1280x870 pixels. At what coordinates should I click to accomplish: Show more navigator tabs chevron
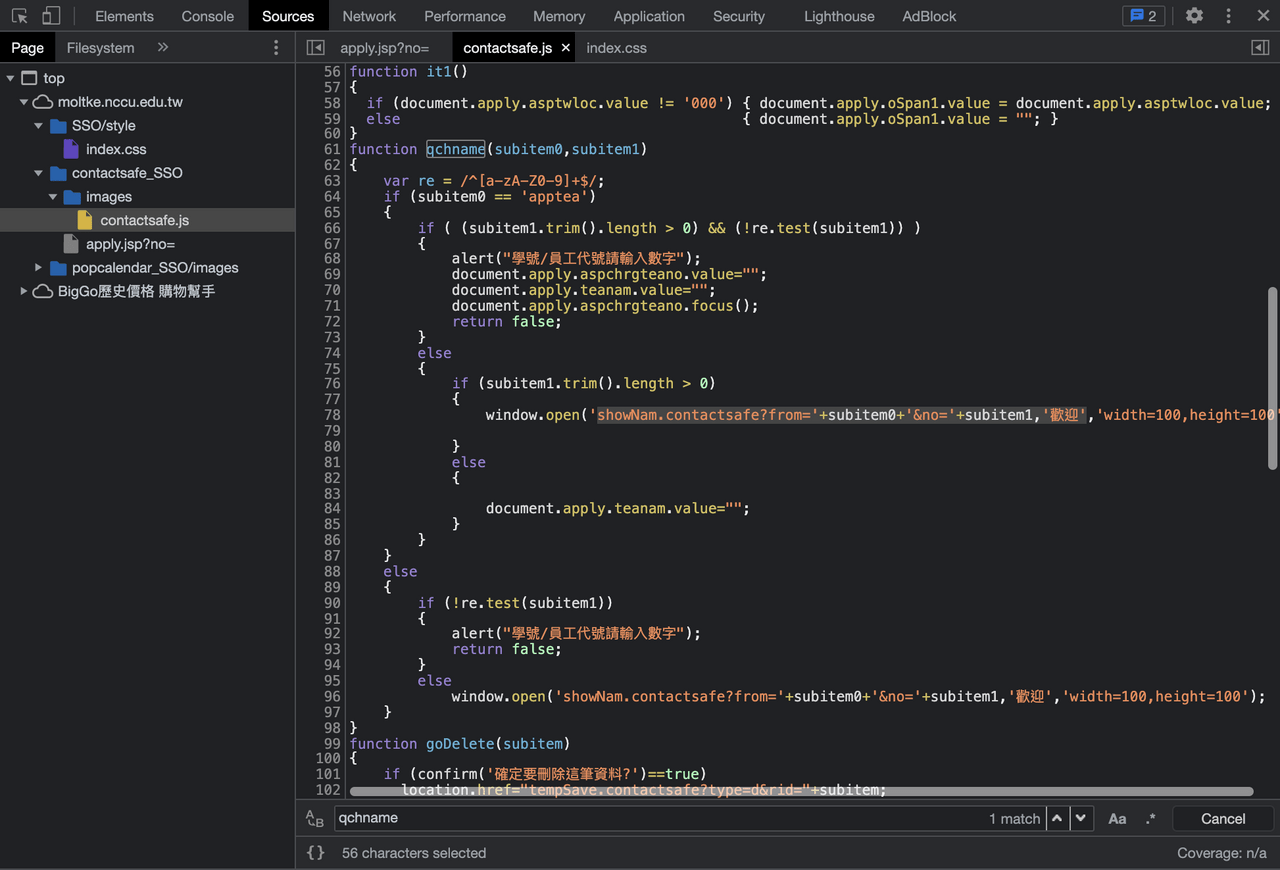click(163, 47)
